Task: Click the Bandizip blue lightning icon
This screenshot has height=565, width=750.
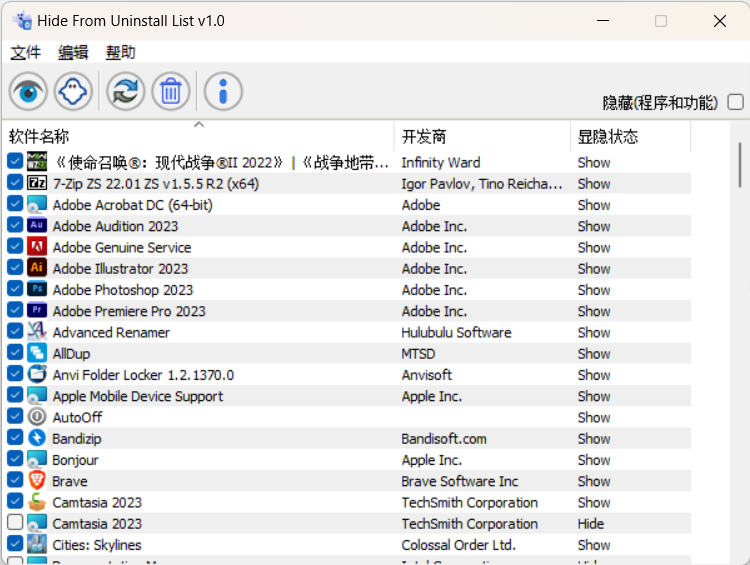Action: tap(37, 438)
